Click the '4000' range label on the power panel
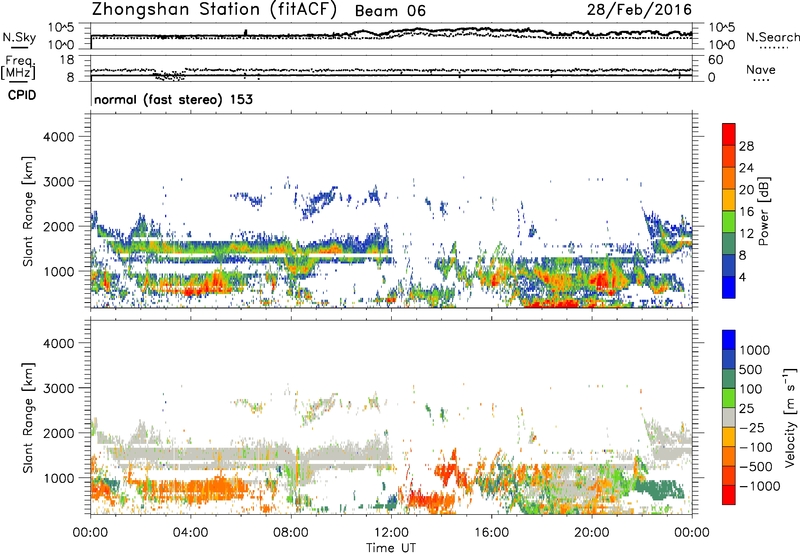 pyautogui.click(x=59, y=137)
